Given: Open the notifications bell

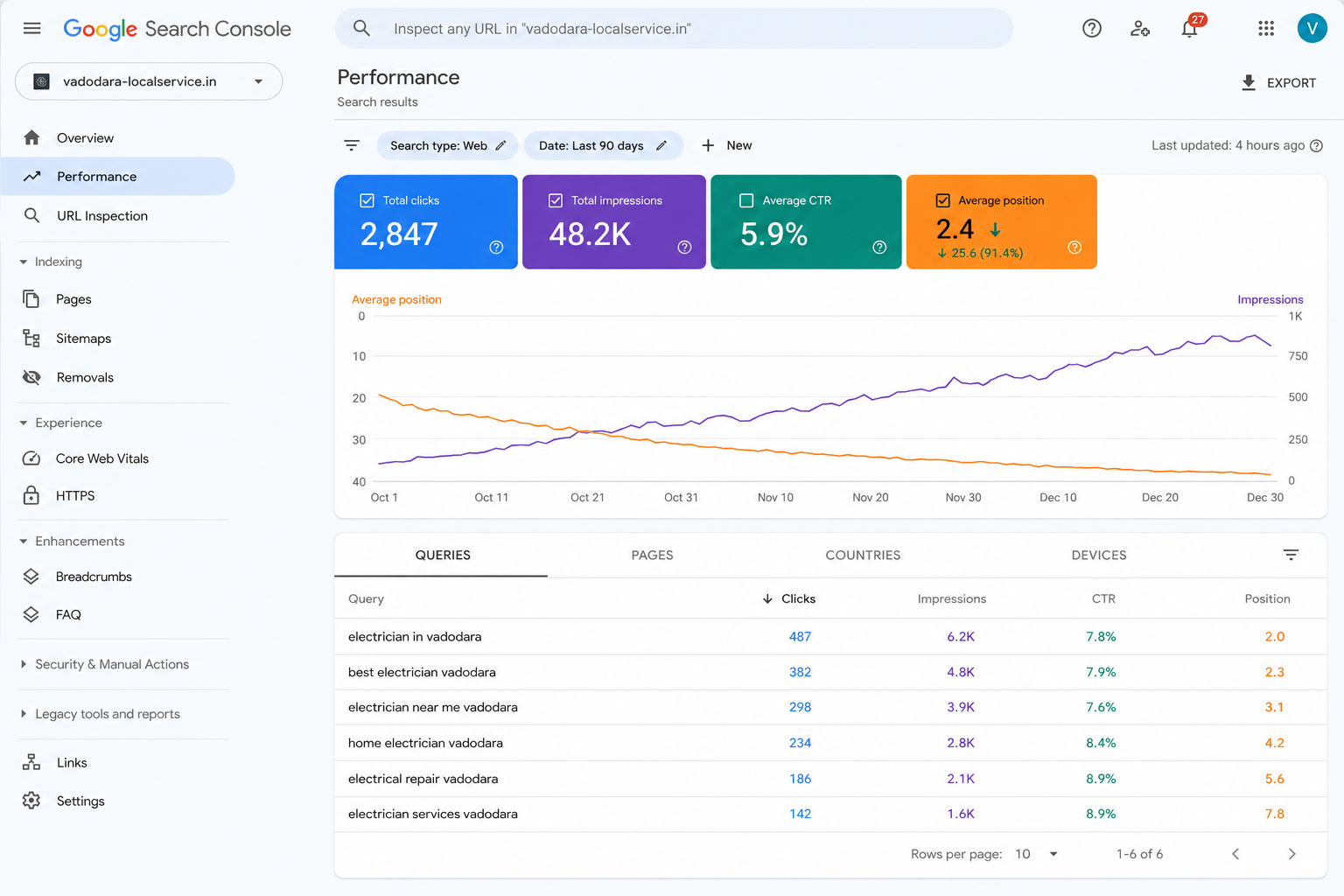Looking at the screenshot, I should pyautogui.click(x=1189, y=28).
